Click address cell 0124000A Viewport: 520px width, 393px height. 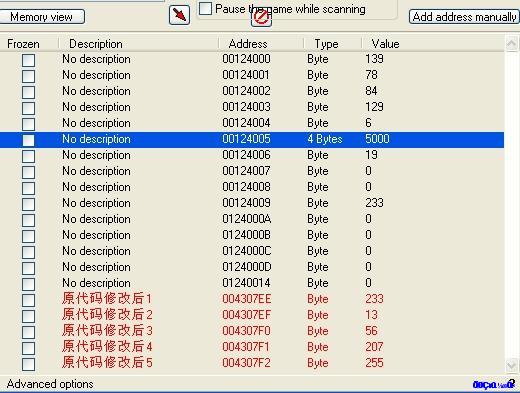tap(247, 219)
